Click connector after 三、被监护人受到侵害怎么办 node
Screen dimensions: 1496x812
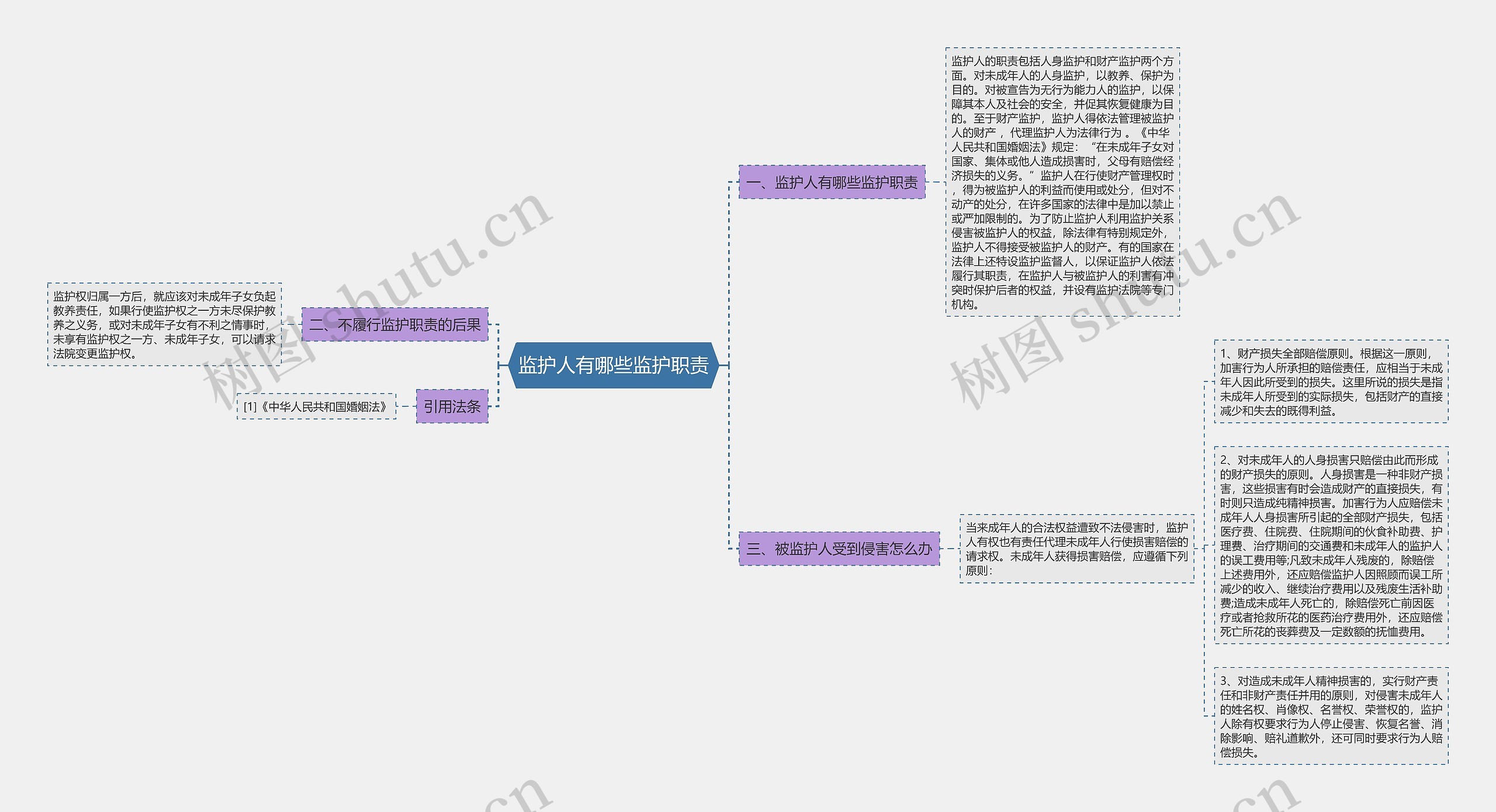click(950, 549)
